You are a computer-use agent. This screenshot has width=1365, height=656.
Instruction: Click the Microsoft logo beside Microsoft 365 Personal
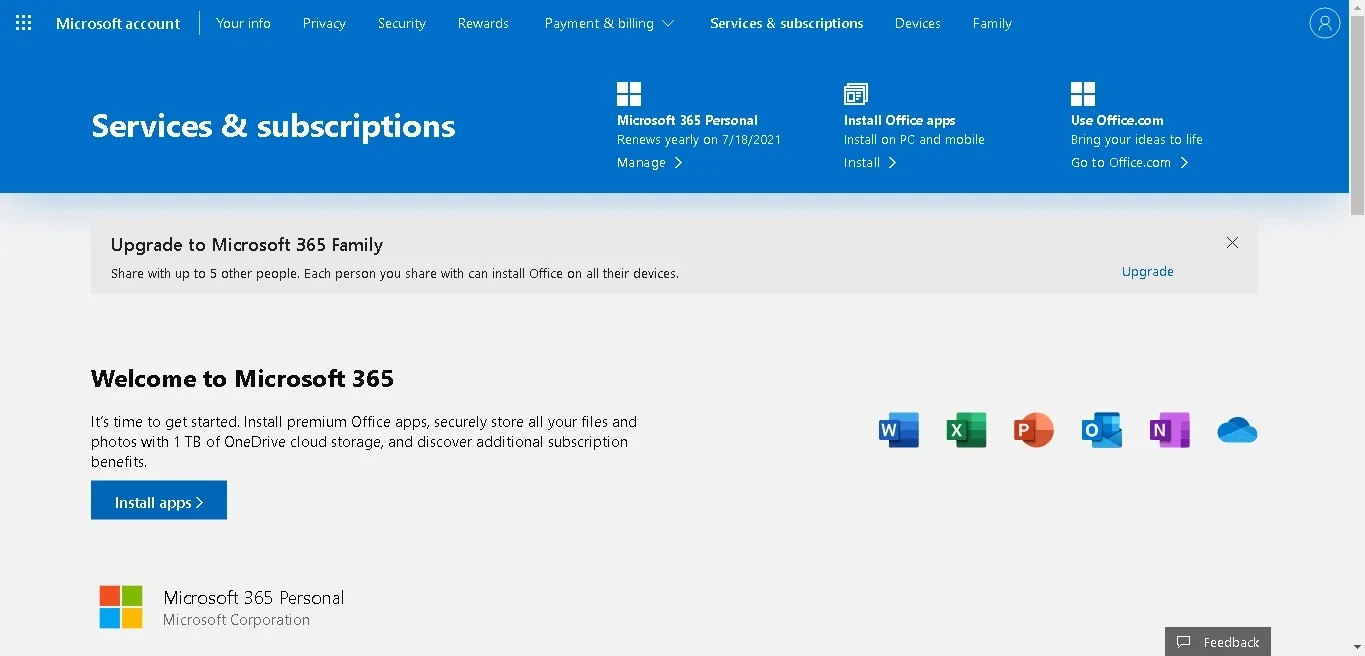pos(121,607)
